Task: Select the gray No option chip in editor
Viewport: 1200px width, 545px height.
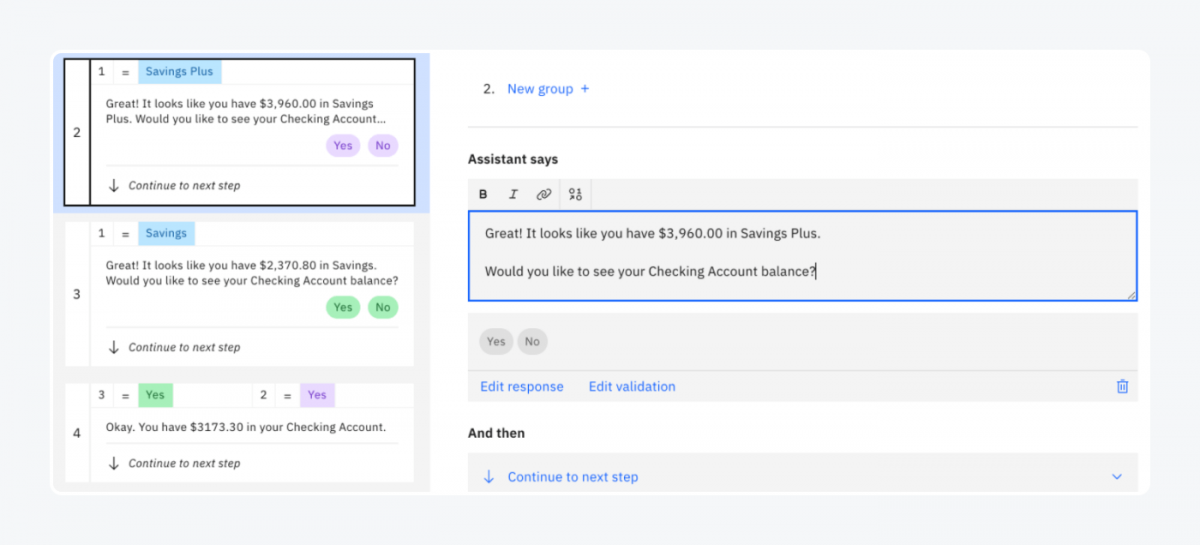Action: [x=532, y=342]
